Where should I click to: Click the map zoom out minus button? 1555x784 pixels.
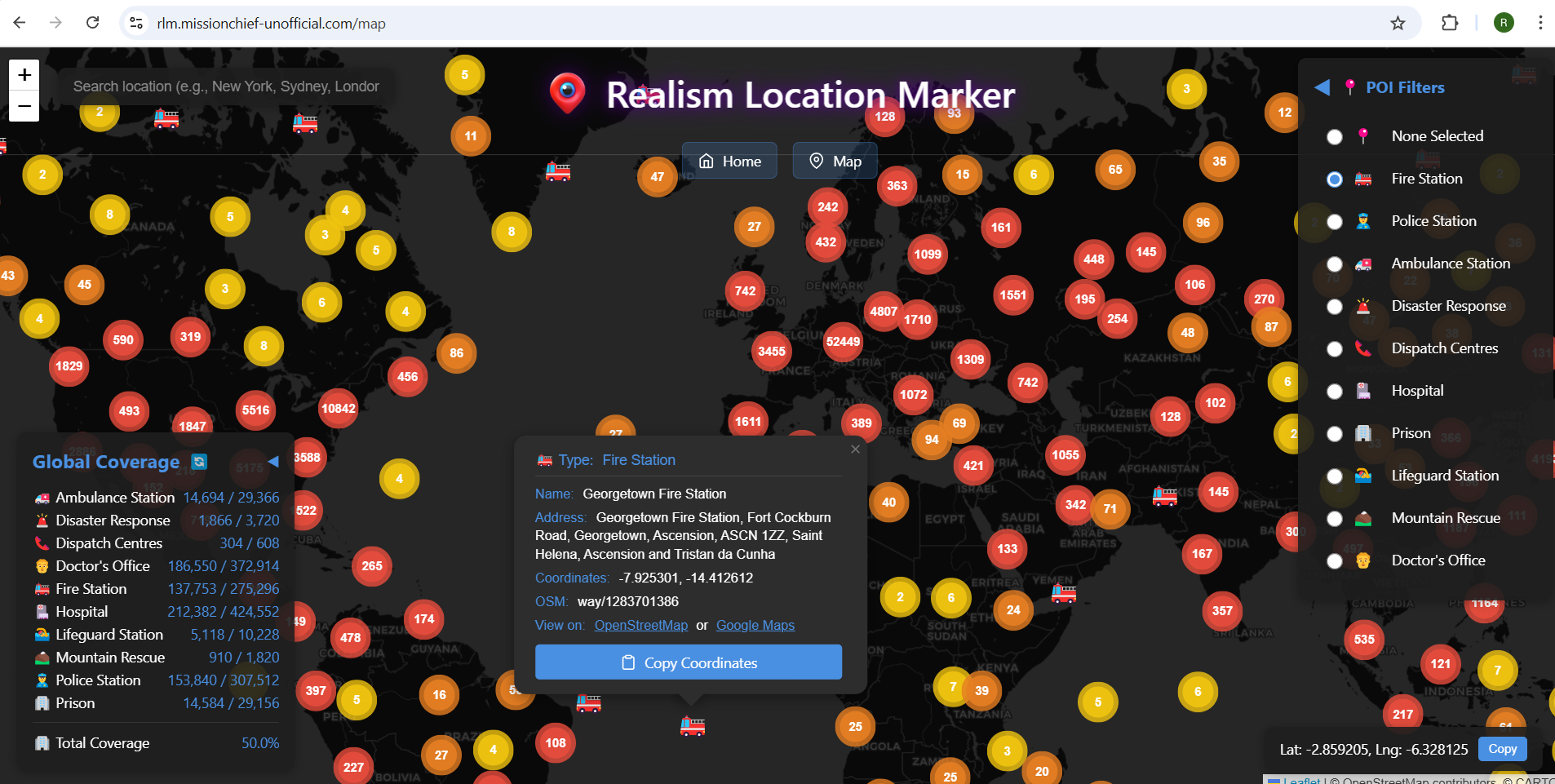tap(24, 106)
